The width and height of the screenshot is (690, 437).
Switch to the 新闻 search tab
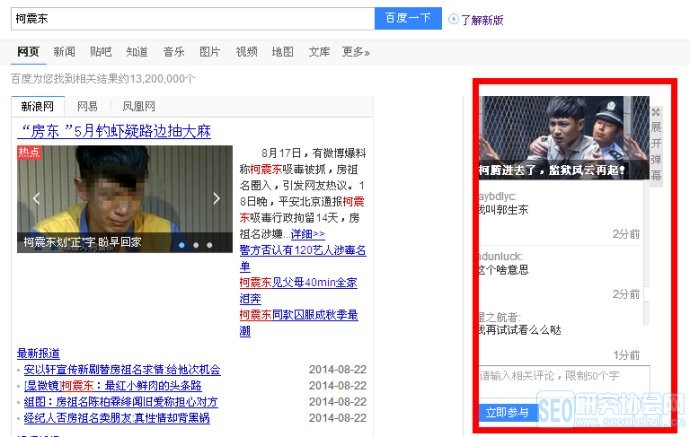[64, 52]
